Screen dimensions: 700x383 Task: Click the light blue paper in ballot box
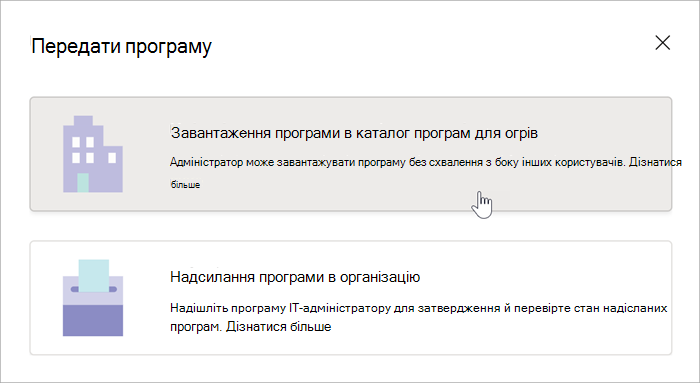94,276
